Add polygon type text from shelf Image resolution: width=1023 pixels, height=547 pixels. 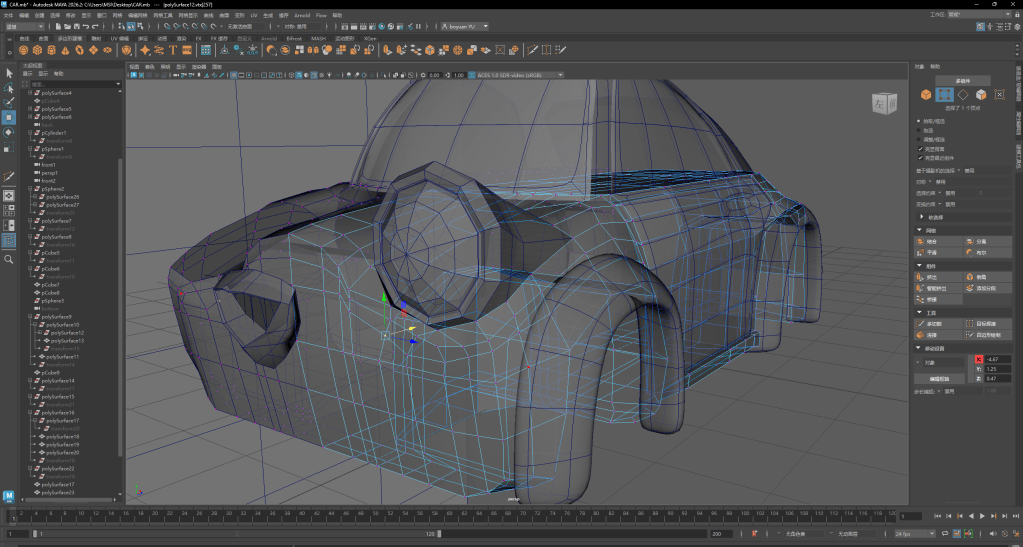(x=173, y=49)
